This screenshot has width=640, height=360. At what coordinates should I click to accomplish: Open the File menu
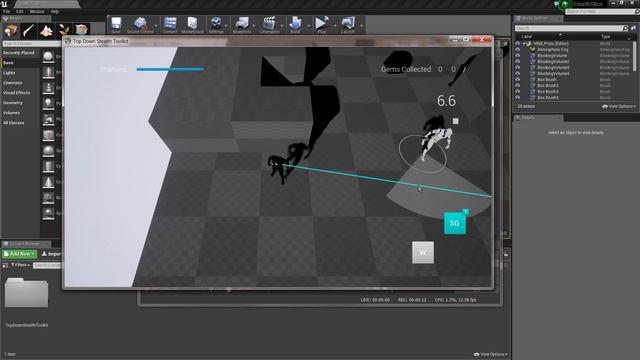pos(7,11)
